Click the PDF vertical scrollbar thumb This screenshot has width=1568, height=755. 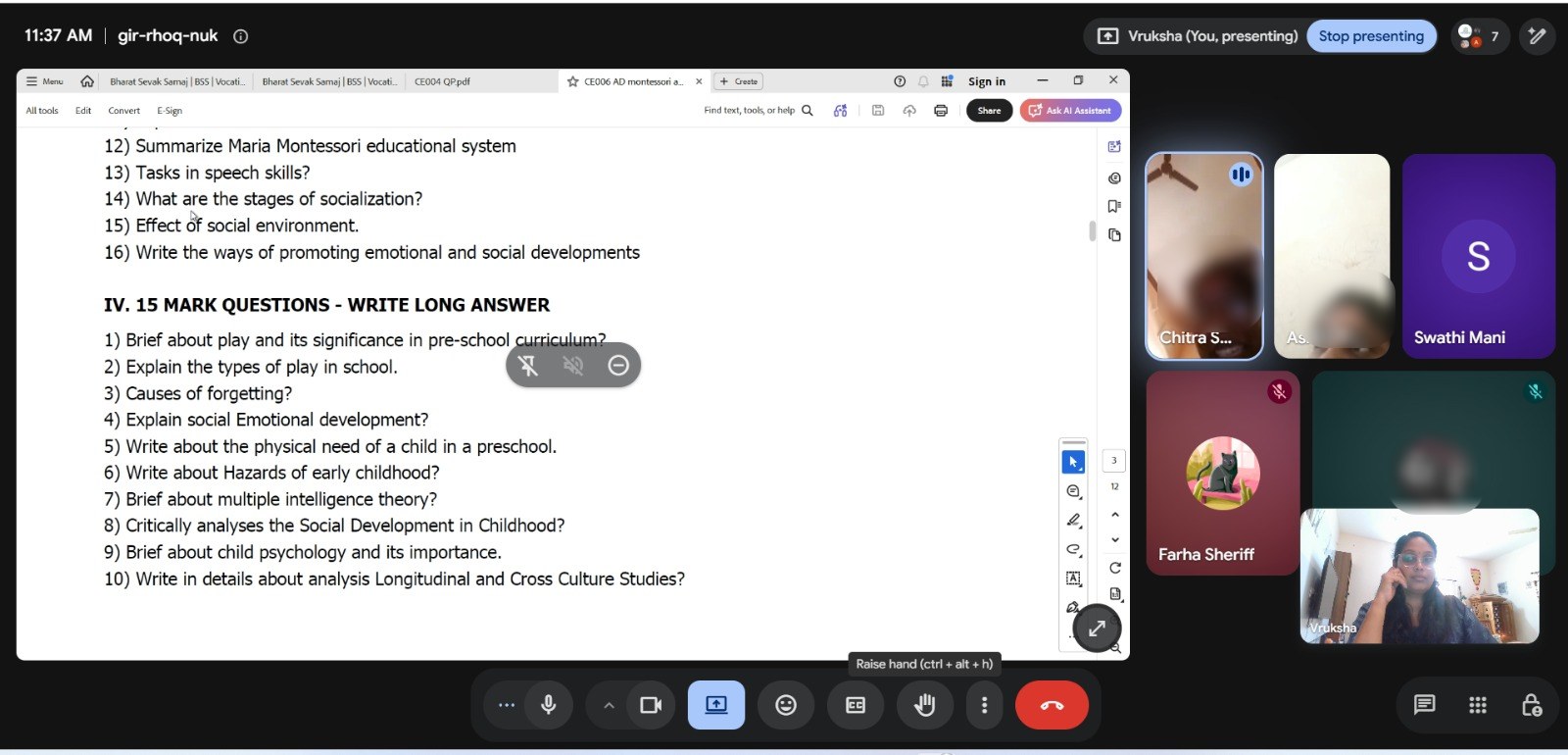pyautogui.click(x=1092, y=230)
